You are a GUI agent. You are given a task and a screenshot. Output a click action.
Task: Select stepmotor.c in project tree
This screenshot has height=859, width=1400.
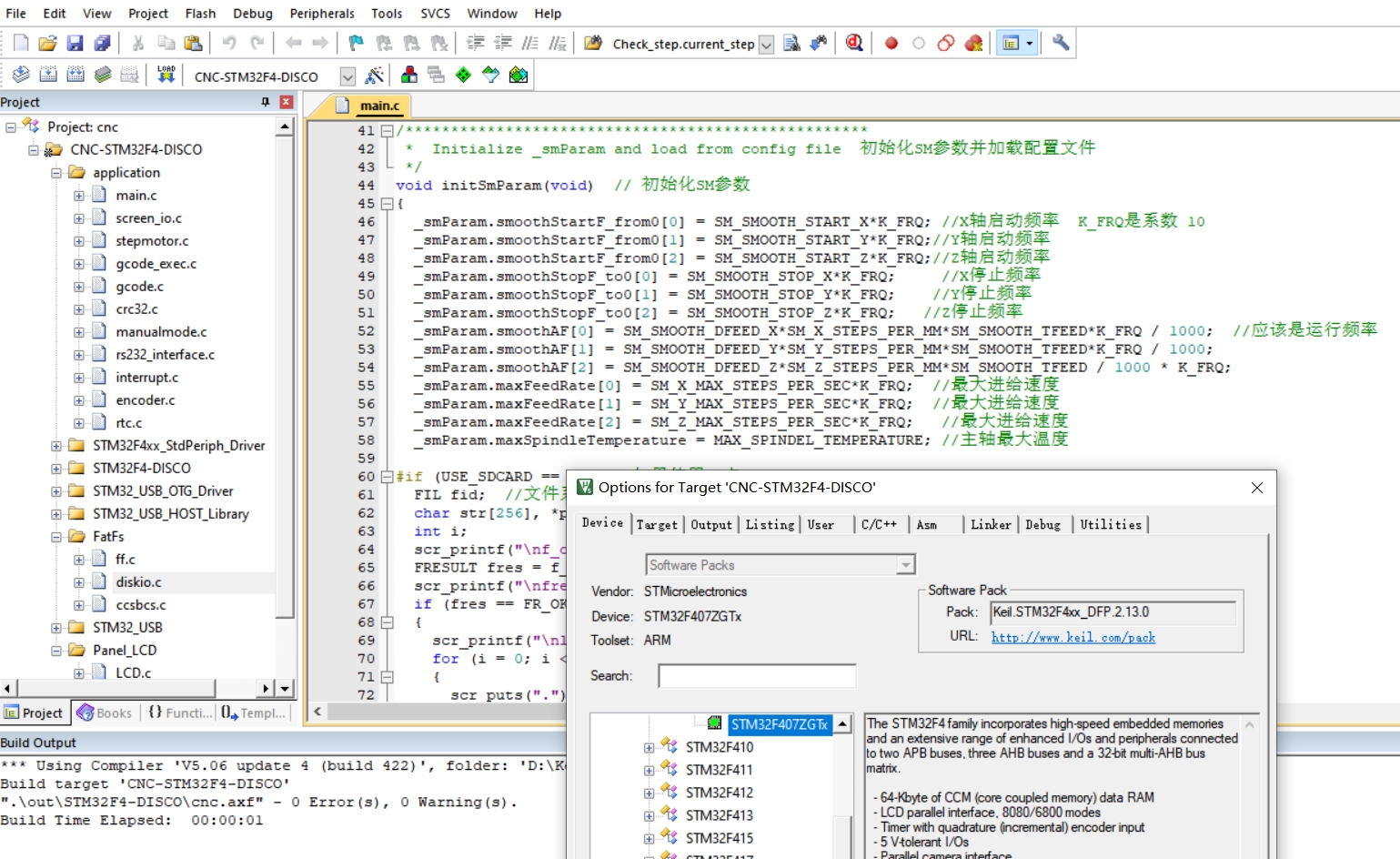[152, 241]
